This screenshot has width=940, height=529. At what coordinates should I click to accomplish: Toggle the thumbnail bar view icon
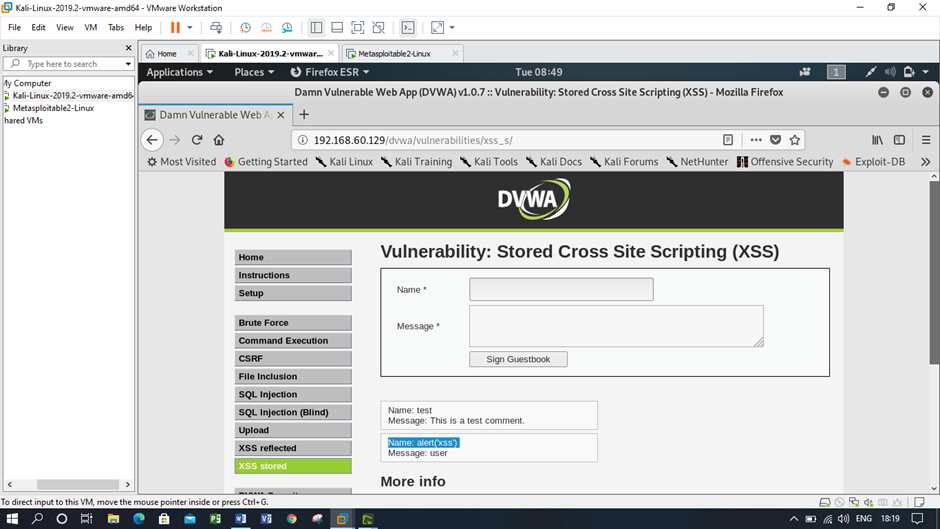pyautogui.click(x=337, y=28)
